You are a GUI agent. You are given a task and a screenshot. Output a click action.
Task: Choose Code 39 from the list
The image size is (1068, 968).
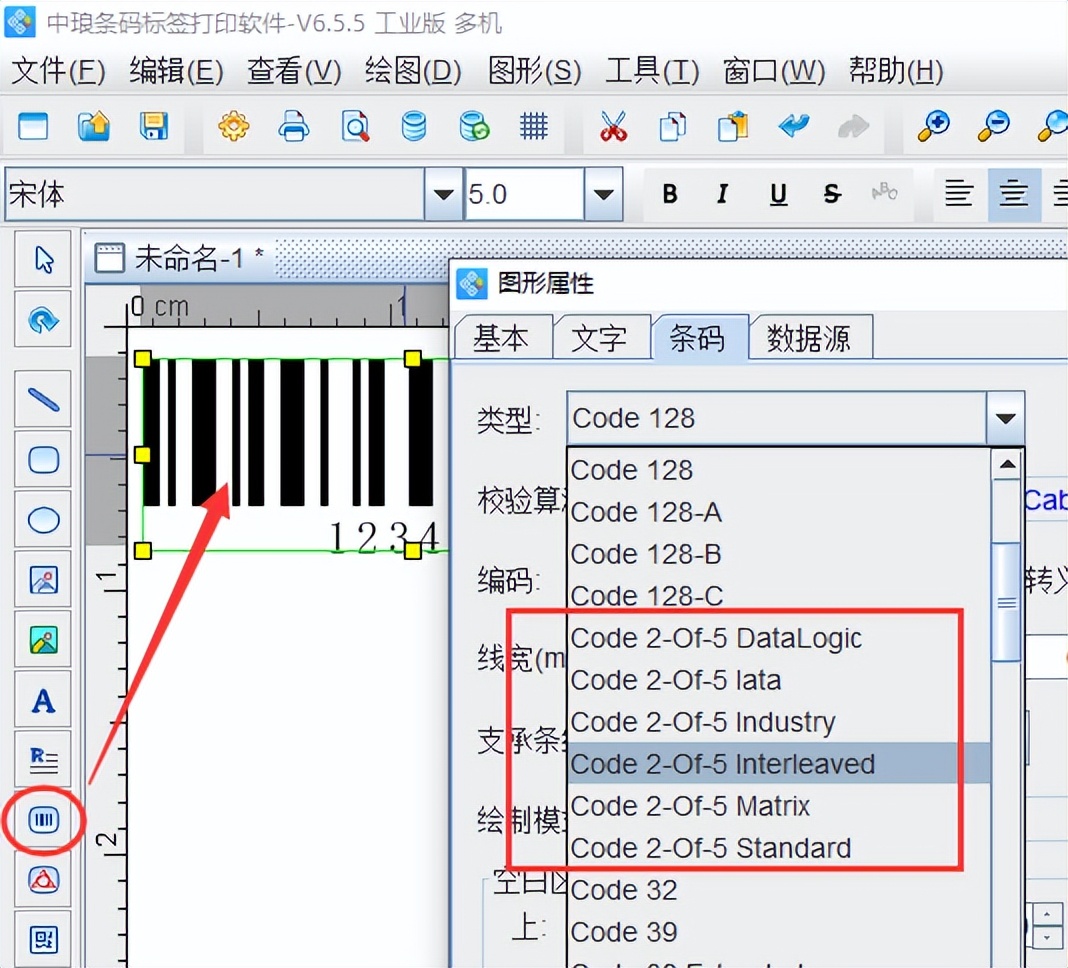(x=624, y=931)
